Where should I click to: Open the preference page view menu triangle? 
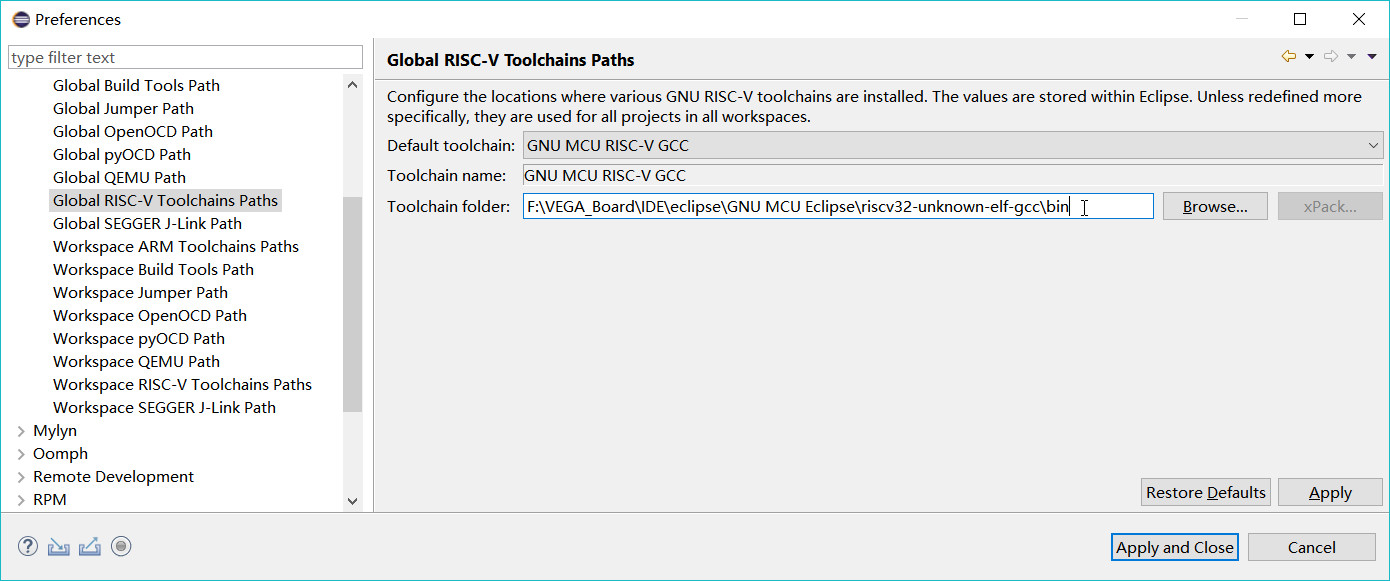click(x=1372, y=57)
